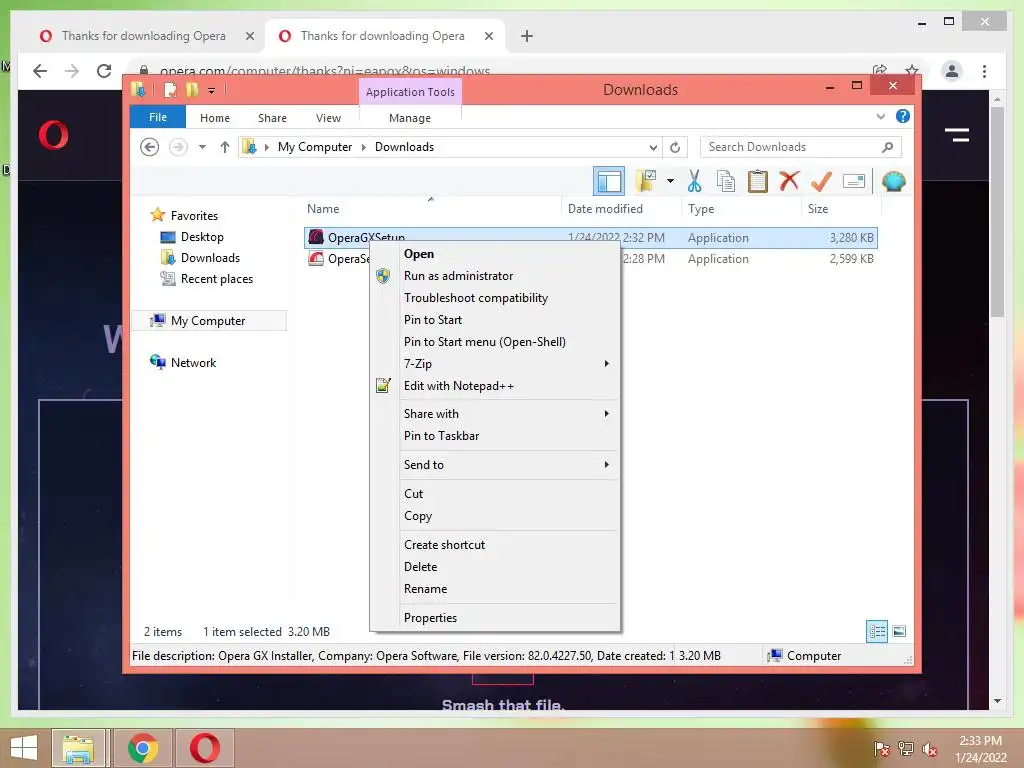Expand breadcrumb arrow after My Computer
The image size is (1024, 768).
pos(364,147)
